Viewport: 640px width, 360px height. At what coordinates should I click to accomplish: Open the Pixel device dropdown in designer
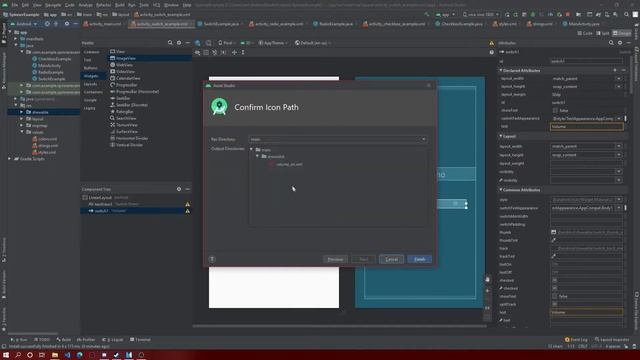(x=227, y=42)
